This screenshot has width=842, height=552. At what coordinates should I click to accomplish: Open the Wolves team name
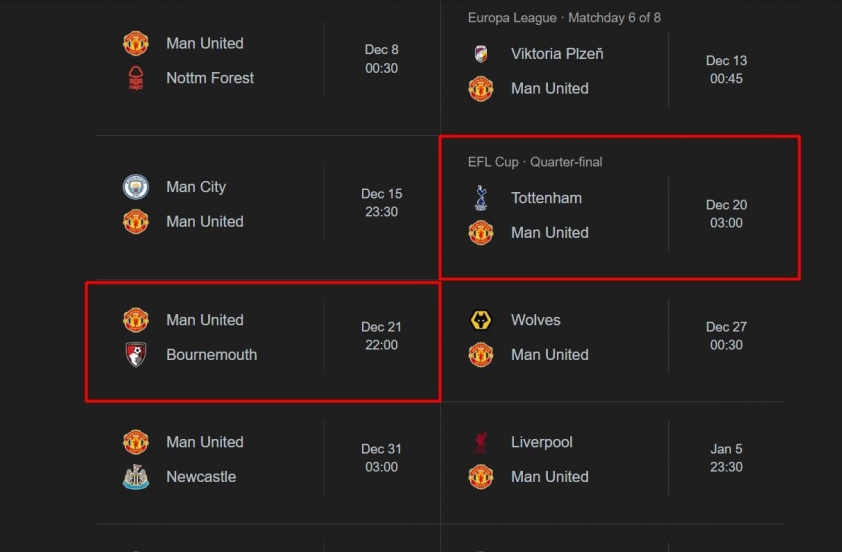535,320
